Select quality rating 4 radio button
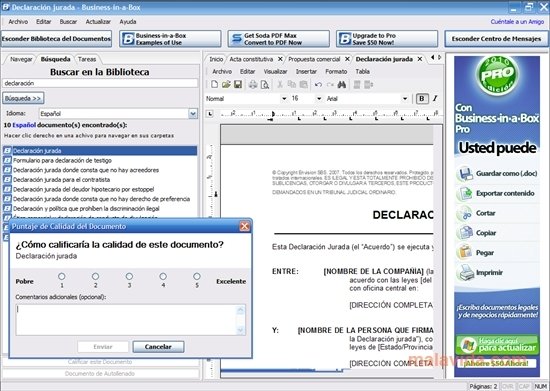 (x=163, y=276)
